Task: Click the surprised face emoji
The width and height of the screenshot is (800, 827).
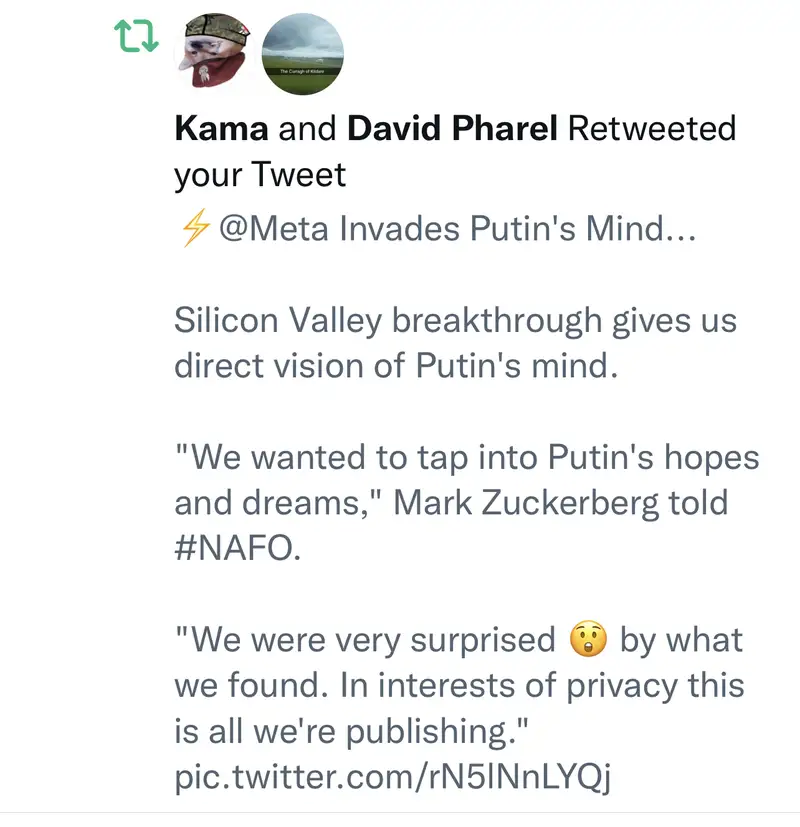Action: [x=588, y=640]
